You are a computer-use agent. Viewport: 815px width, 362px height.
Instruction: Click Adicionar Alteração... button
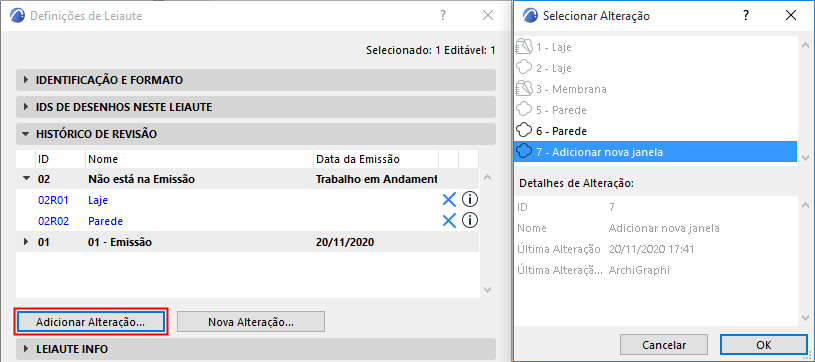coord(90,322)
